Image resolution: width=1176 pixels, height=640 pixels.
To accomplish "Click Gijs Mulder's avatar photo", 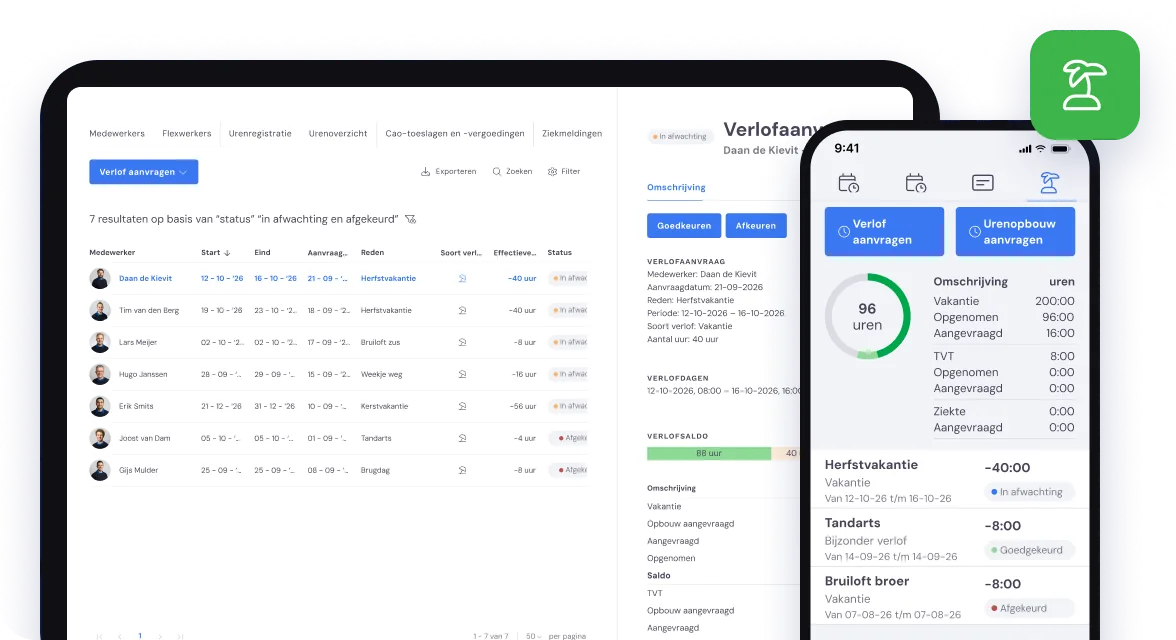I will point(100,470).
